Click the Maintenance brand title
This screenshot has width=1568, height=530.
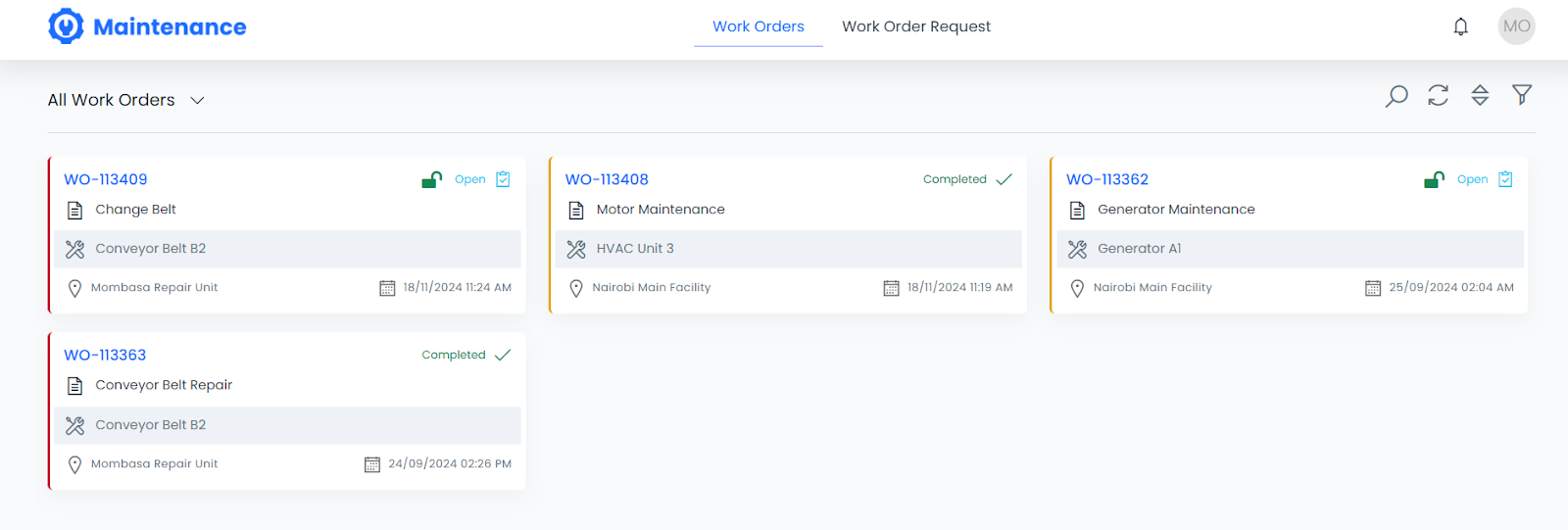170,26
